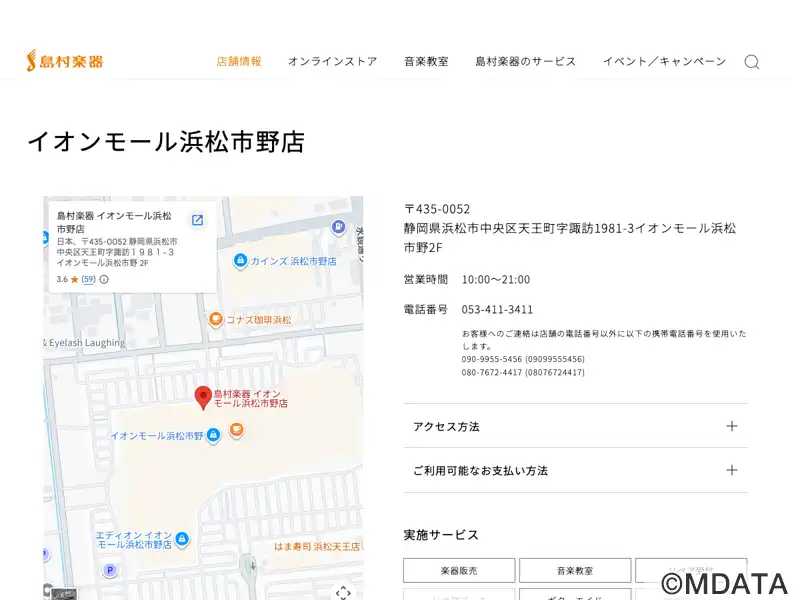Viewport: 800px width, 600px height.
Task: Select 音楽教室 in the top navigation
Action: 426,61
